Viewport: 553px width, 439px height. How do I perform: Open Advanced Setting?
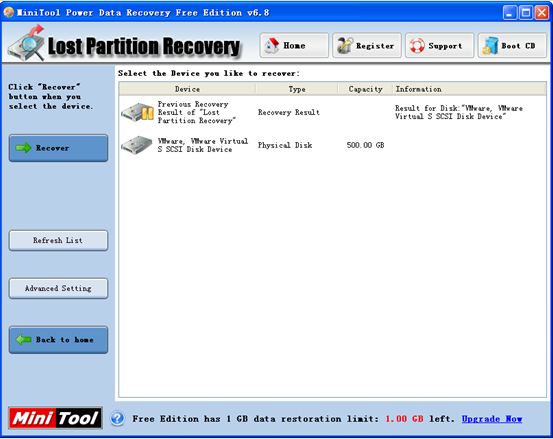(x=58, y=288)
